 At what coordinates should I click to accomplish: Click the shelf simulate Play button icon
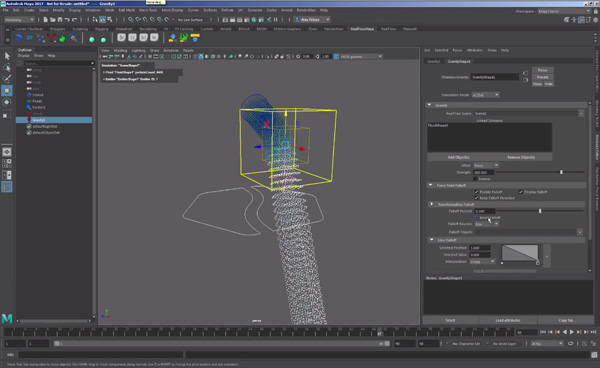coord(121,37)
